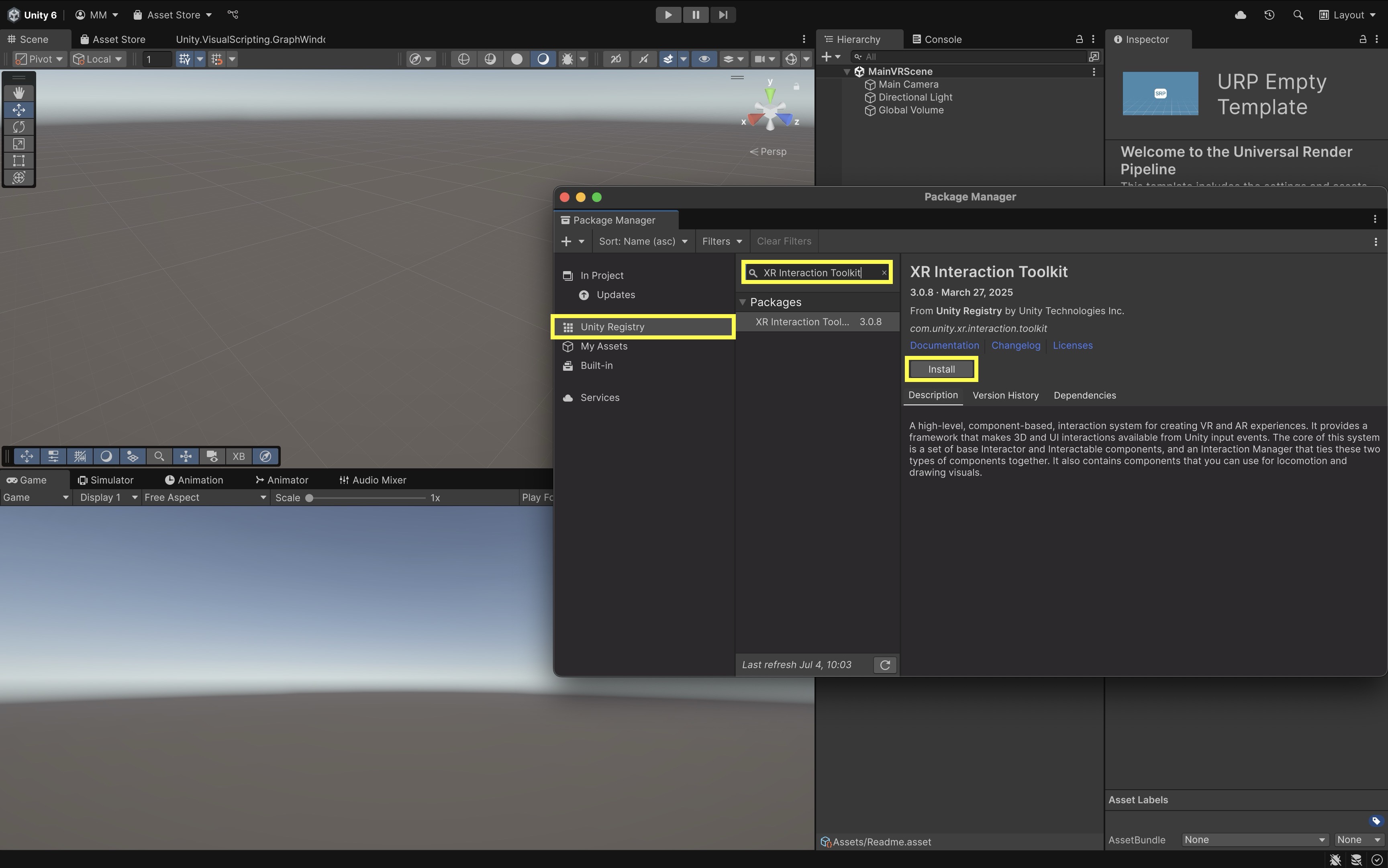
Task: Toggle the Hierarchy panel lock
Action: (1079, 39)
